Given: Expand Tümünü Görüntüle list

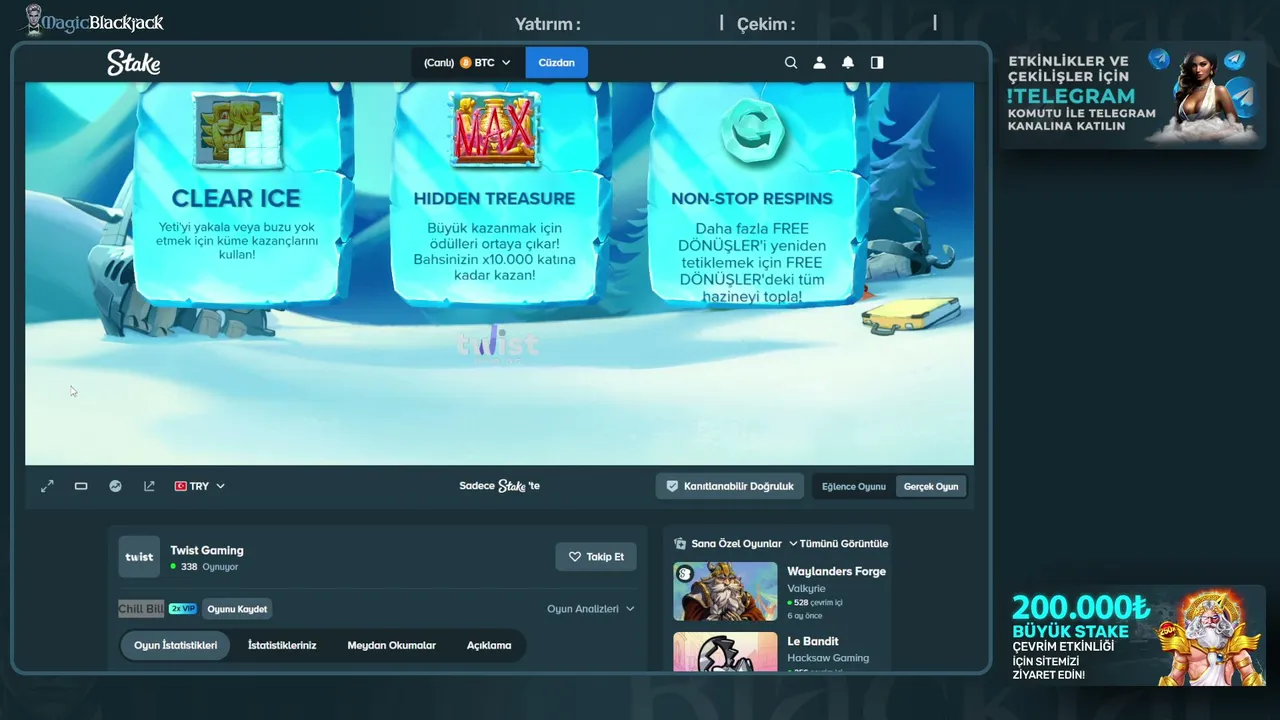Looking at the screenshot, I should pos(838,544).
